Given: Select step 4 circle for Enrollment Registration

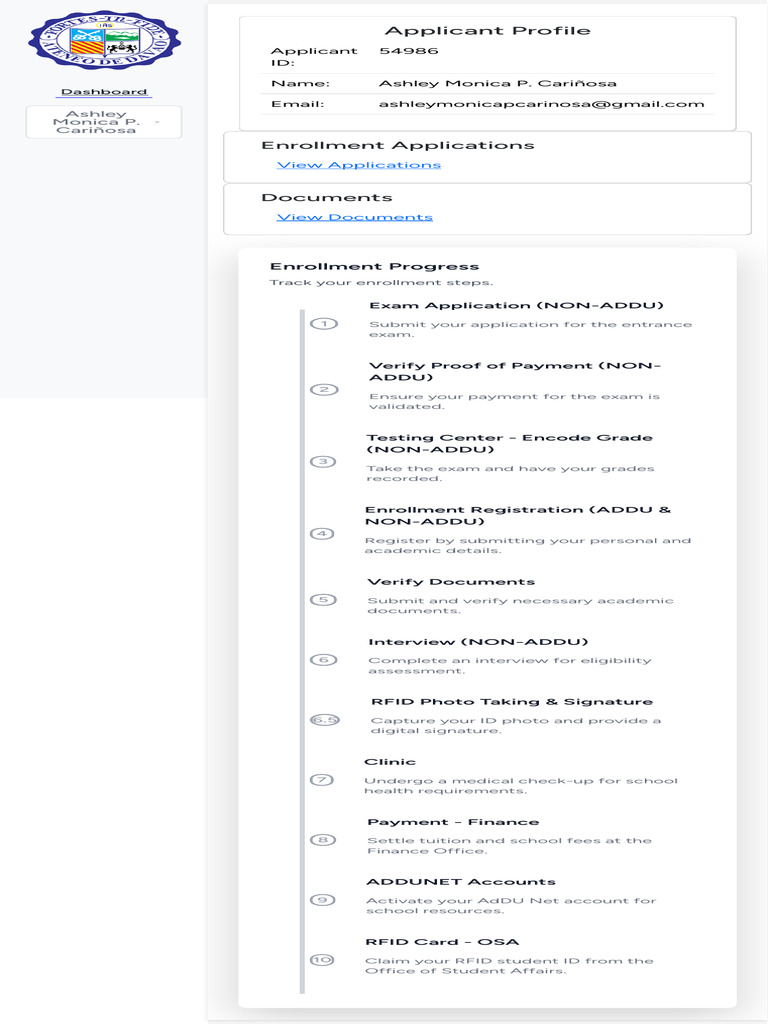Looking at the screenshot, I should (x=321, y=534).
